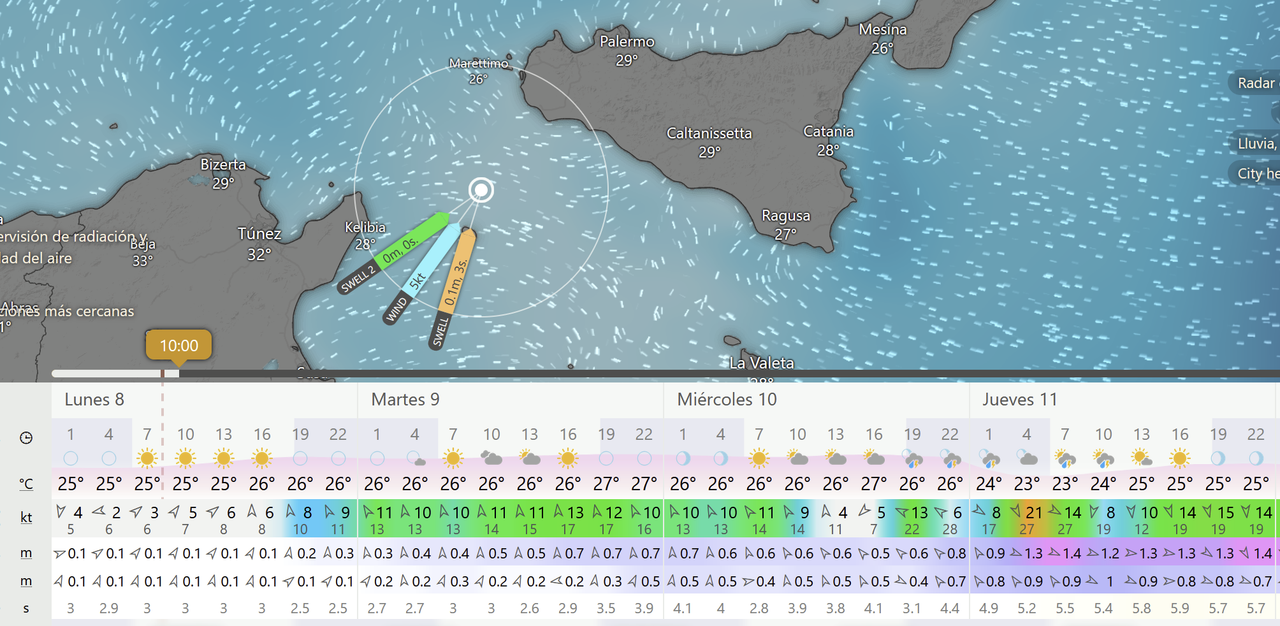This screenshot has height=626, width=1280.
Task: Click the s period unit label
Action: coord(26,607)
